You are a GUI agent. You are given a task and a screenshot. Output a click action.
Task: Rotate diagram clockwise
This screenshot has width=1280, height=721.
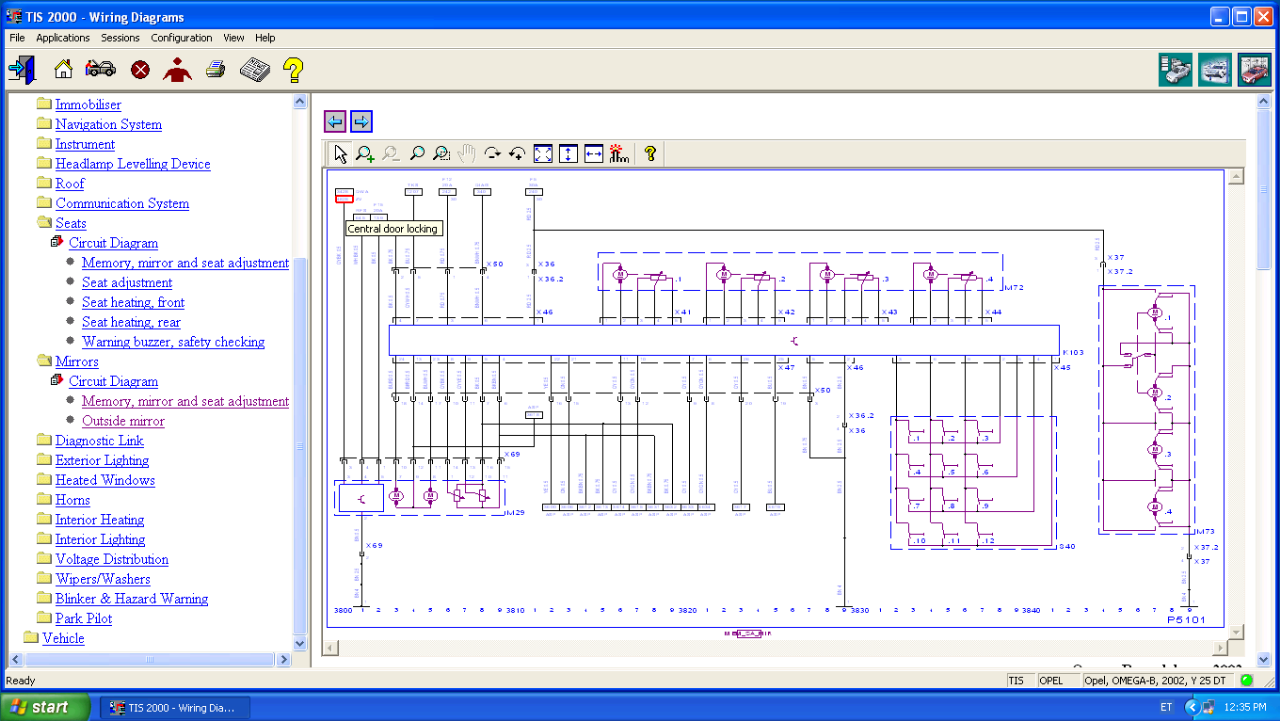[x=492, y=154]
